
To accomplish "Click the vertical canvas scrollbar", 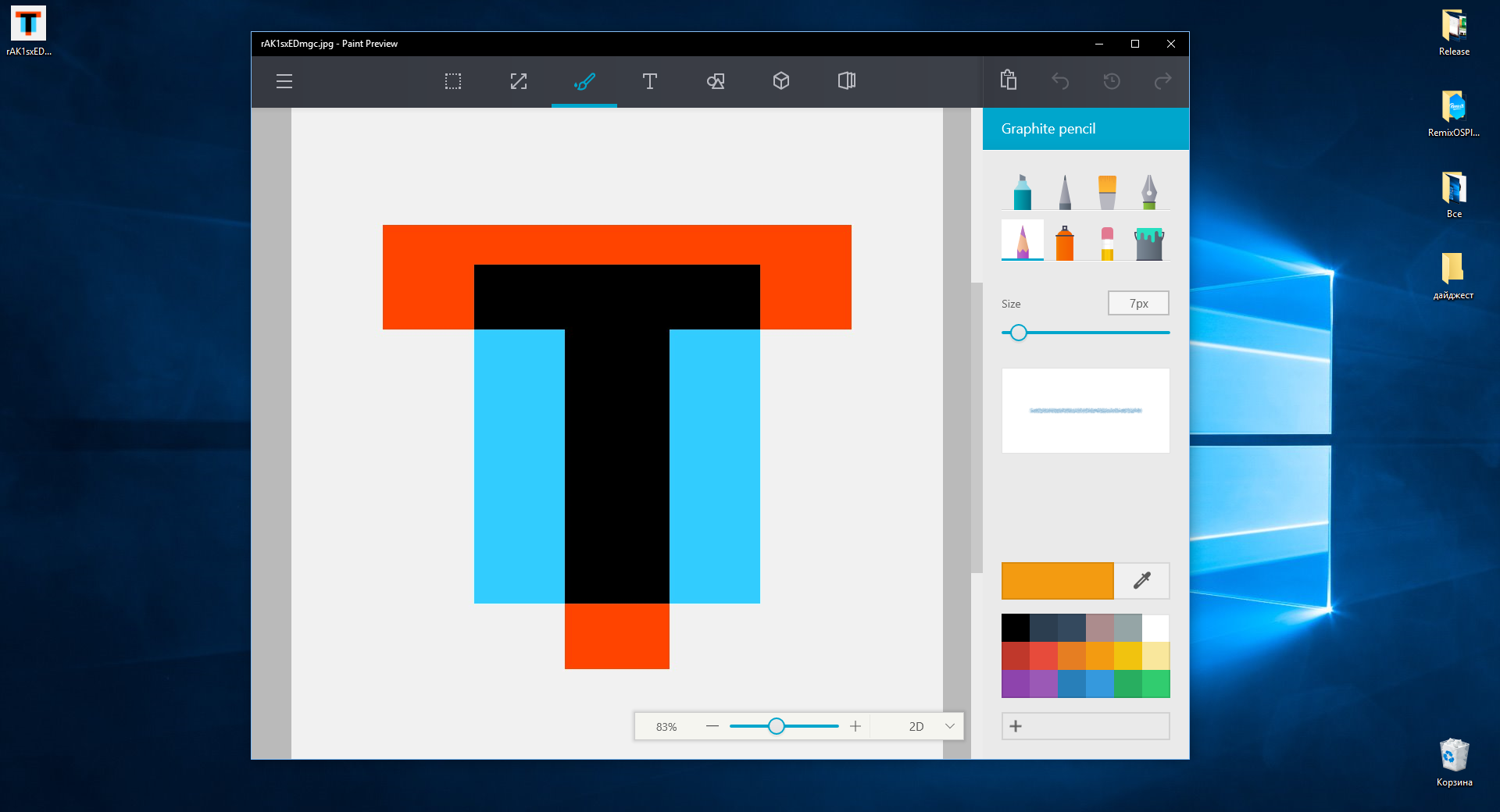I will click(977, 427).
